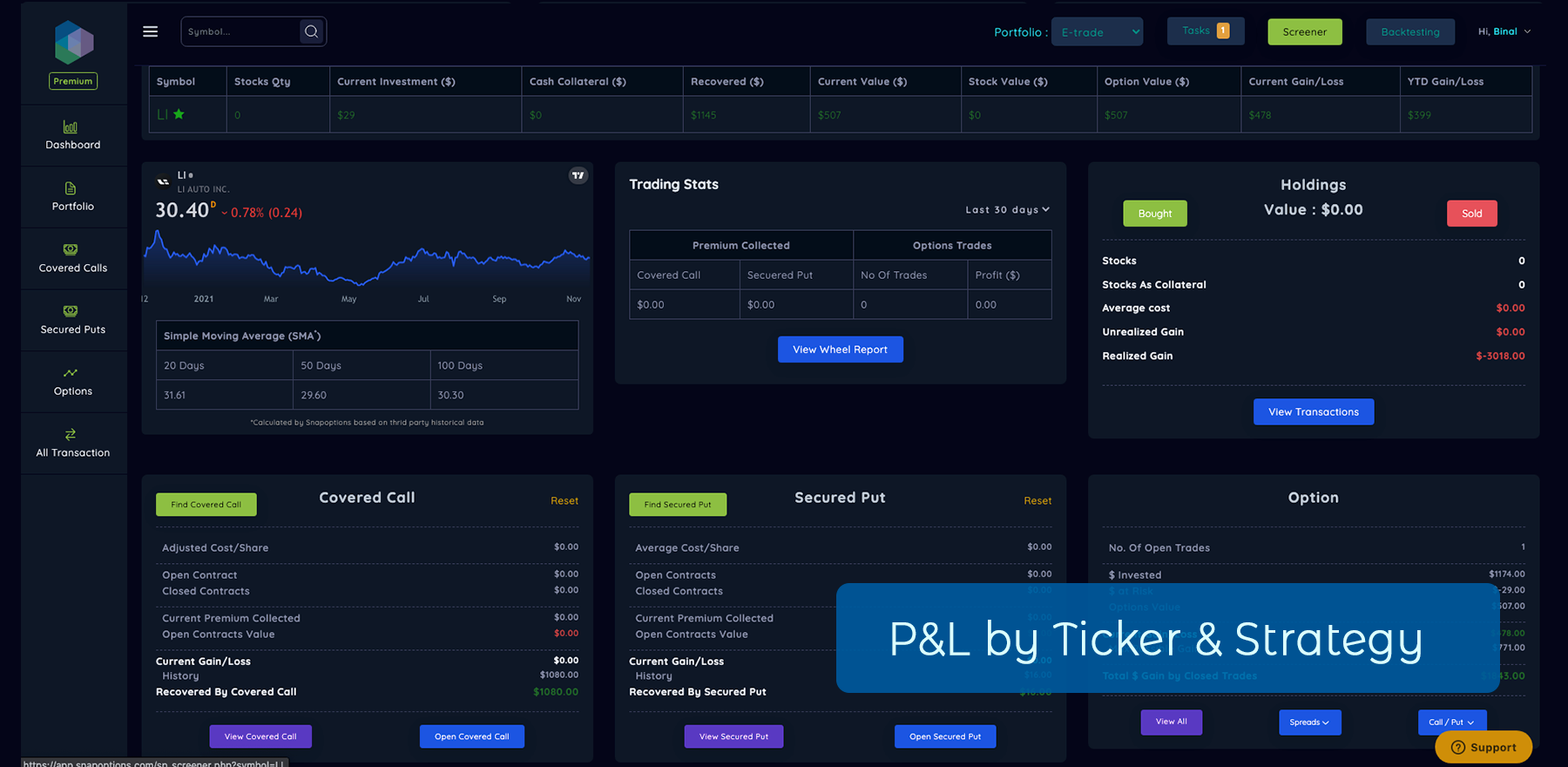Open the Screener tab
The width and height of the screenshot is (1568, 767).
pyautogui.click(x=1304, y=32)
